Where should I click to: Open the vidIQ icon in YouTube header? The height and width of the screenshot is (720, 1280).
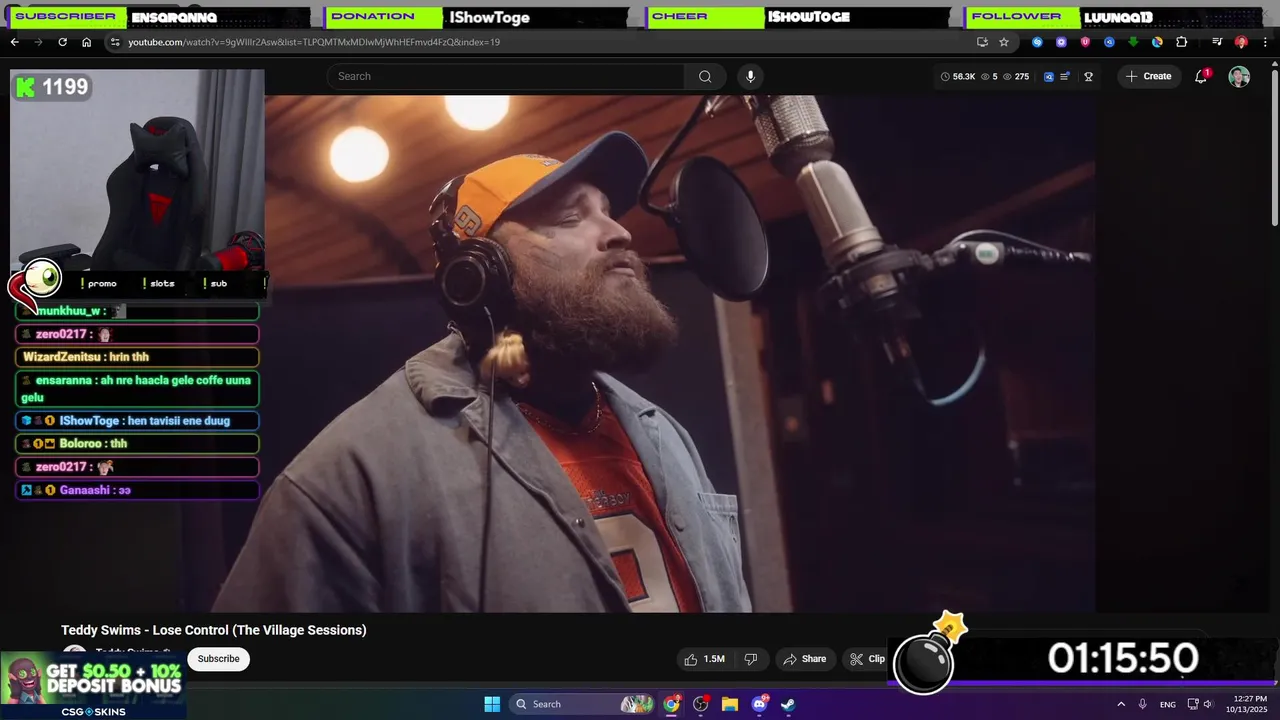coord(1049,76)
